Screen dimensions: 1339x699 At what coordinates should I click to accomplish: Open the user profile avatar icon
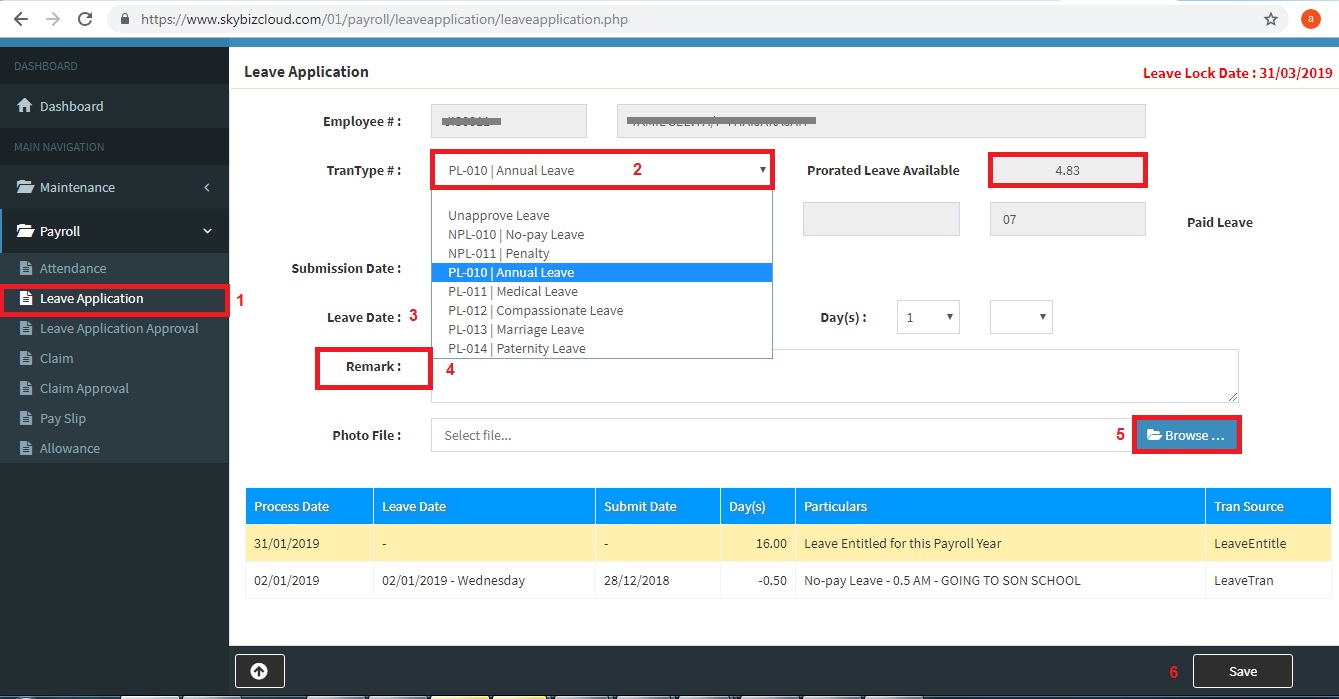point(1309,19)
